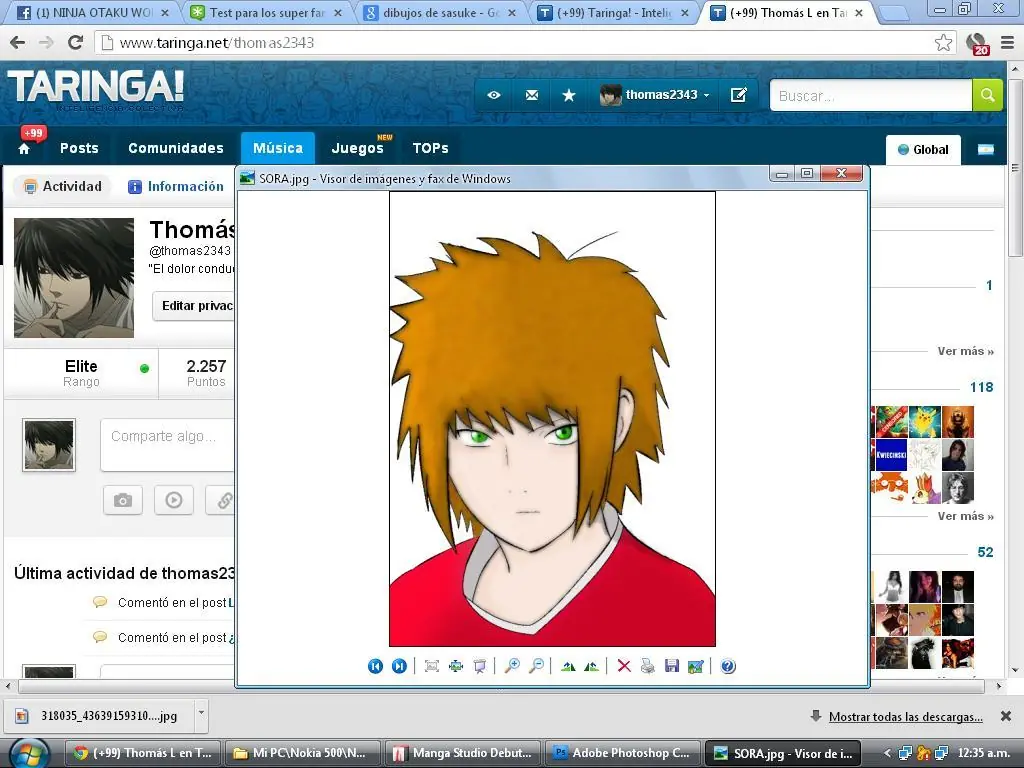This screenshot has width=1024, height=768.
Task: Click extension icon with 20 badge
Action: (x=978, y=44)
